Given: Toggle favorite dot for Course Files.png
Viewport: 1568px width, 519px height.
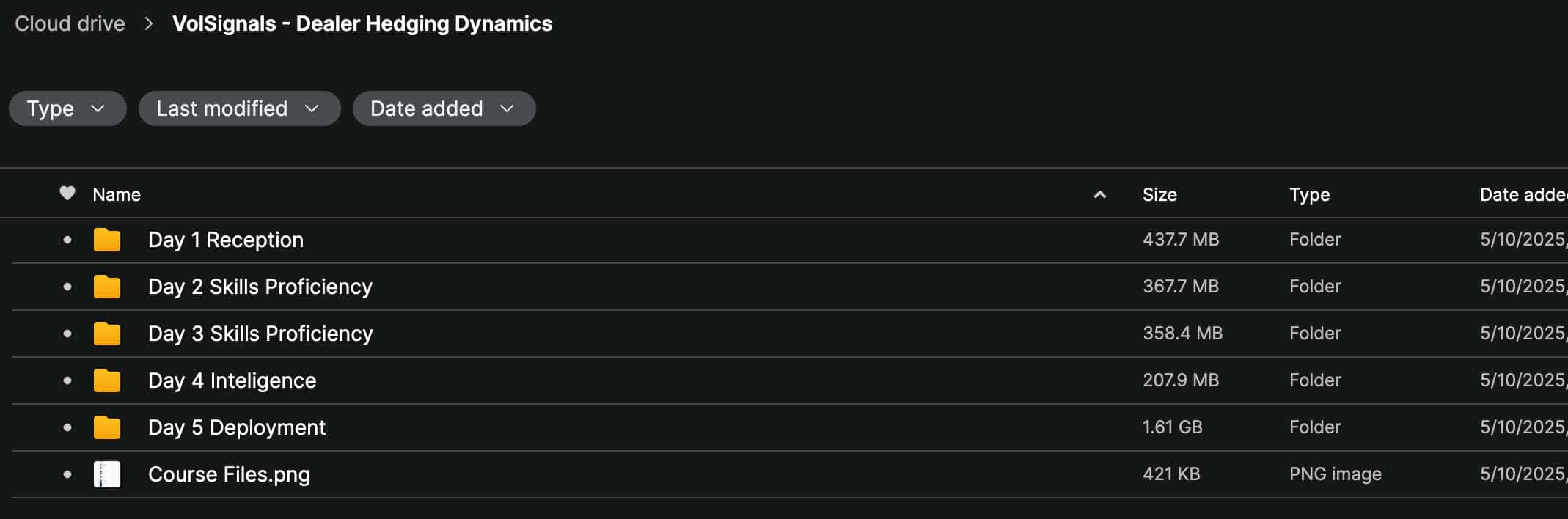Looking at the screenshot, I should pyautogui.click(x=67, y=474).
